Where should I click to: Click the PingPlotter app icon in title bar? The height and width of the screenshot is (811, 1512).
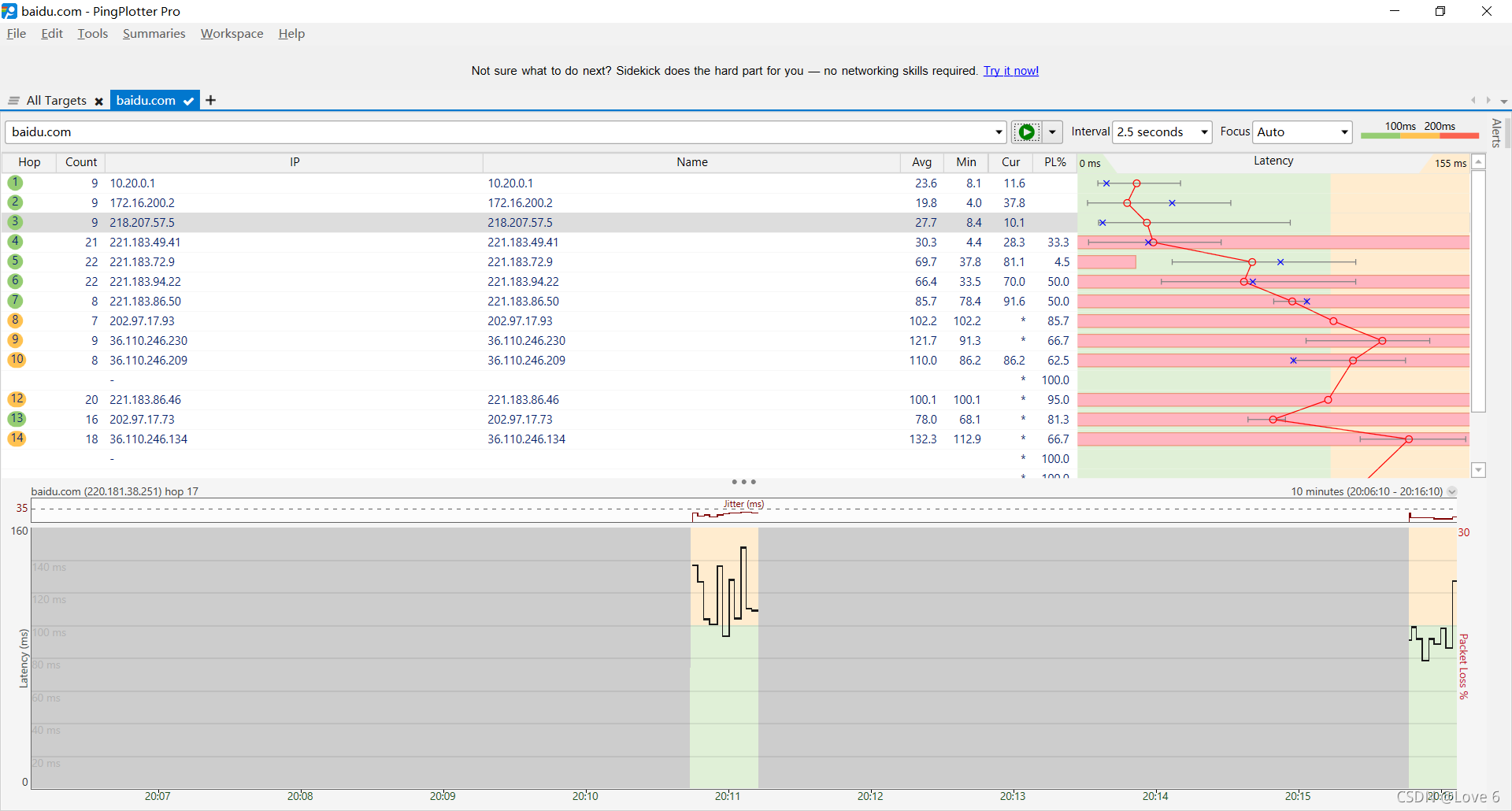click(9, 11)
